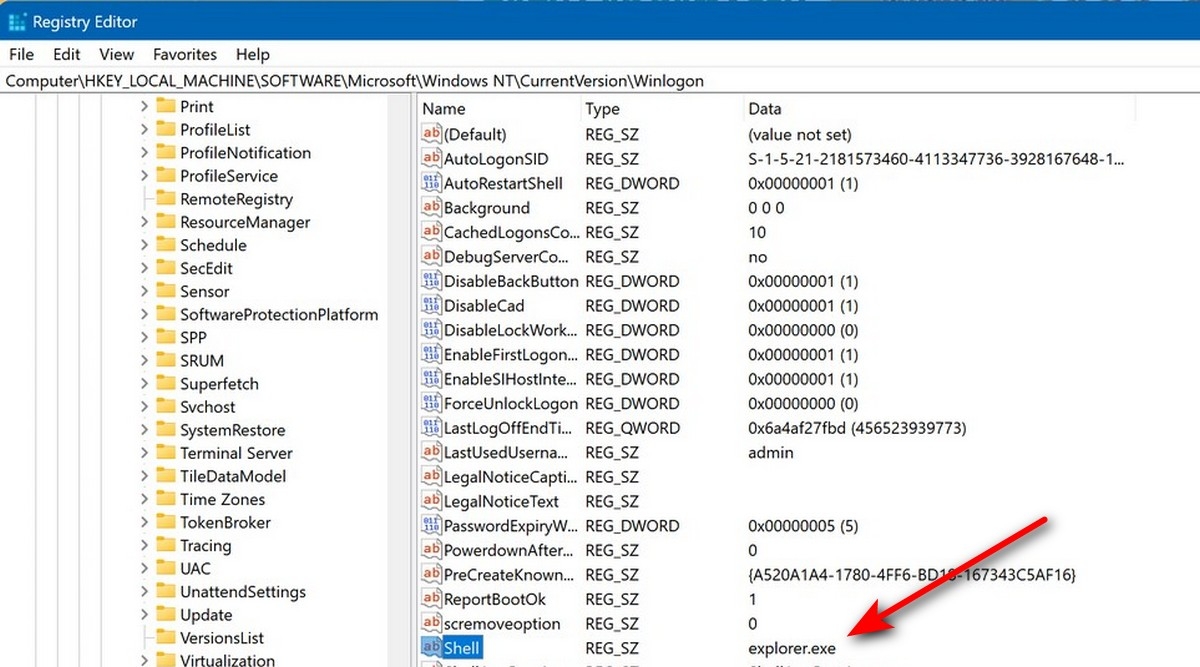Click the ForceUnlockLogon DWORD icon
The height and width of the screenshot is (667, 1200).
(432, 403)
